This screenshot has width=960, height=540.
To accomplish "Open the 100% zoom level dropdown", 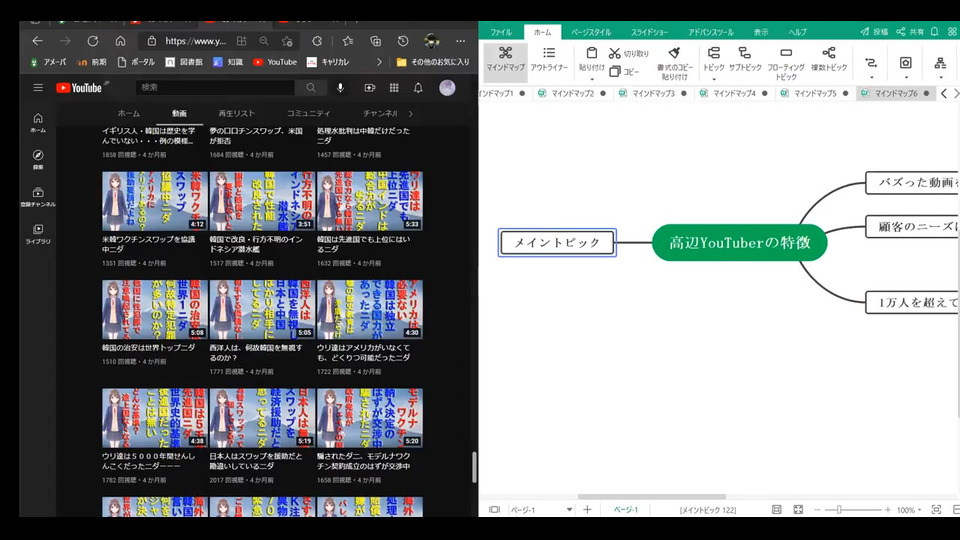I will click(920, 510).
